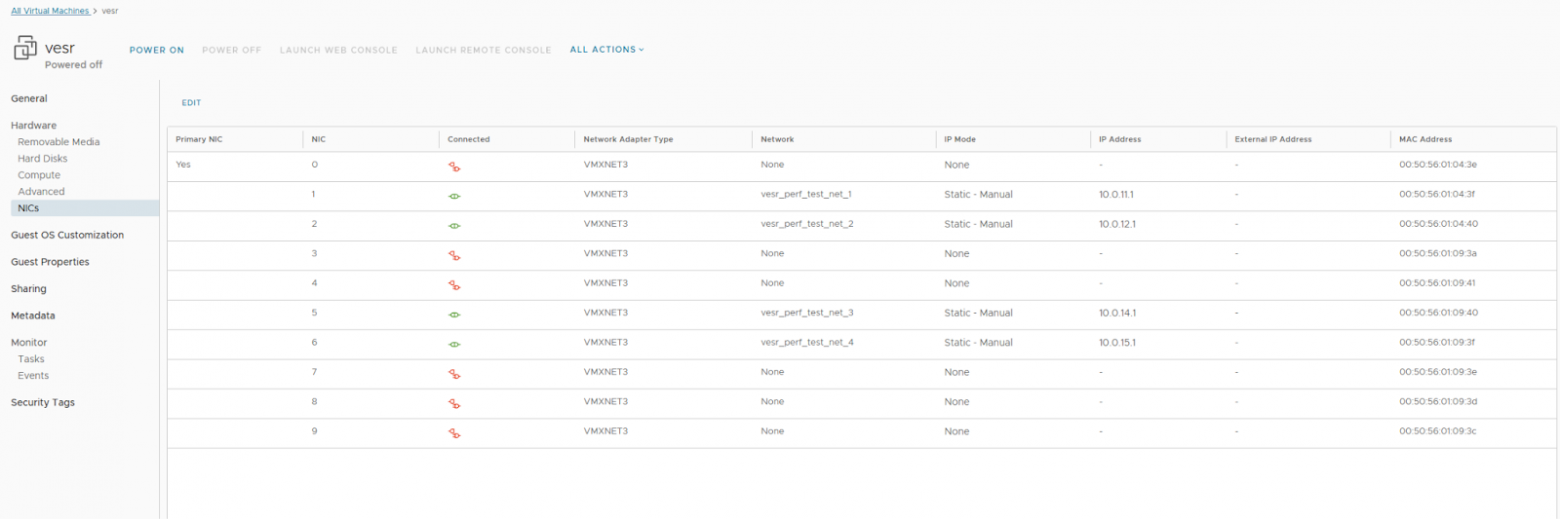Open Tasks under Monitor
The image size is (1560, 519).
tap(31, 359)
